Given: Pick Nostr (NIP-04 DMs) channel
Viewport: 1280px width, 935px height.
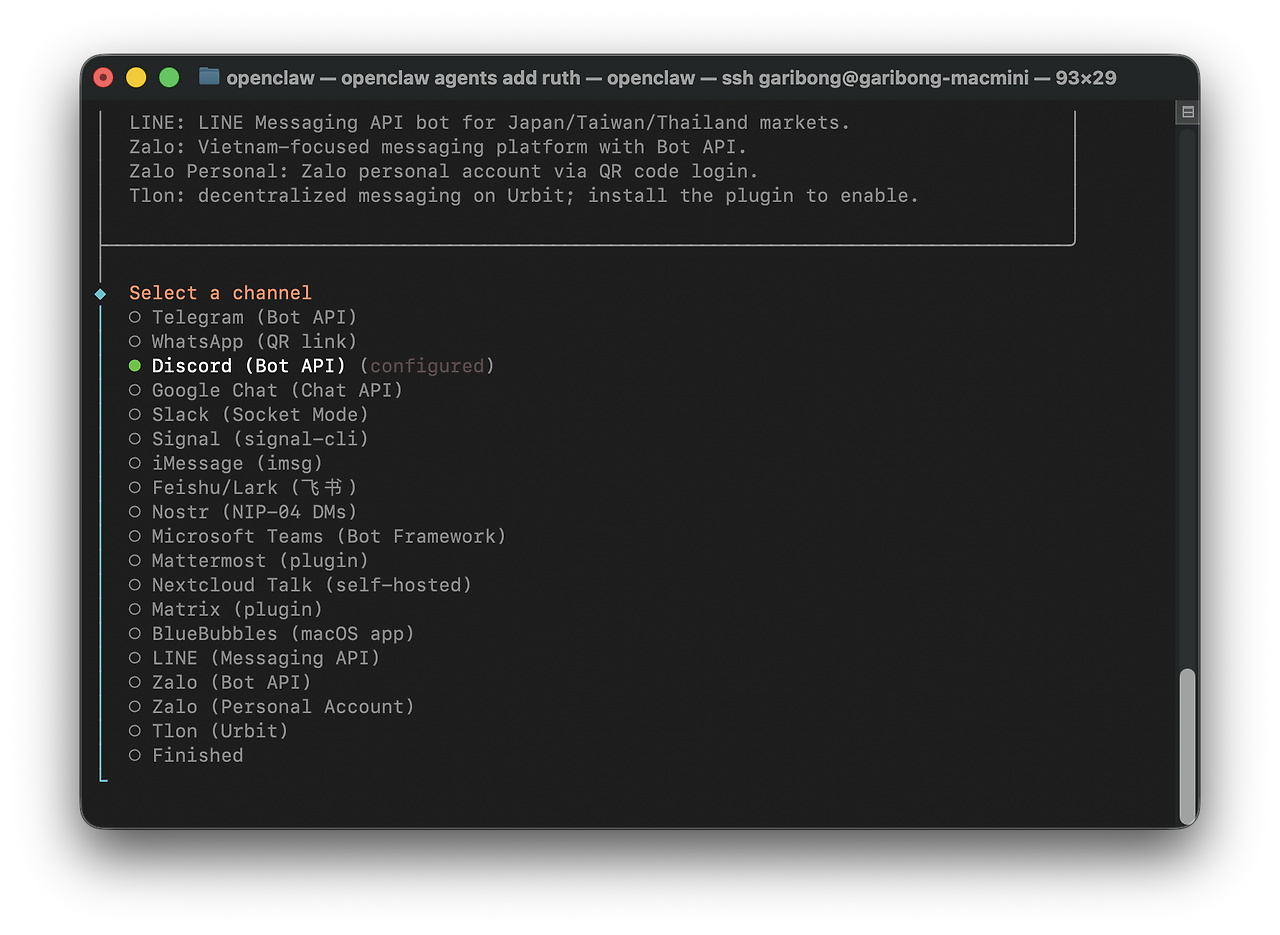Looking at the screenshot, I should [x=243, y=512].
